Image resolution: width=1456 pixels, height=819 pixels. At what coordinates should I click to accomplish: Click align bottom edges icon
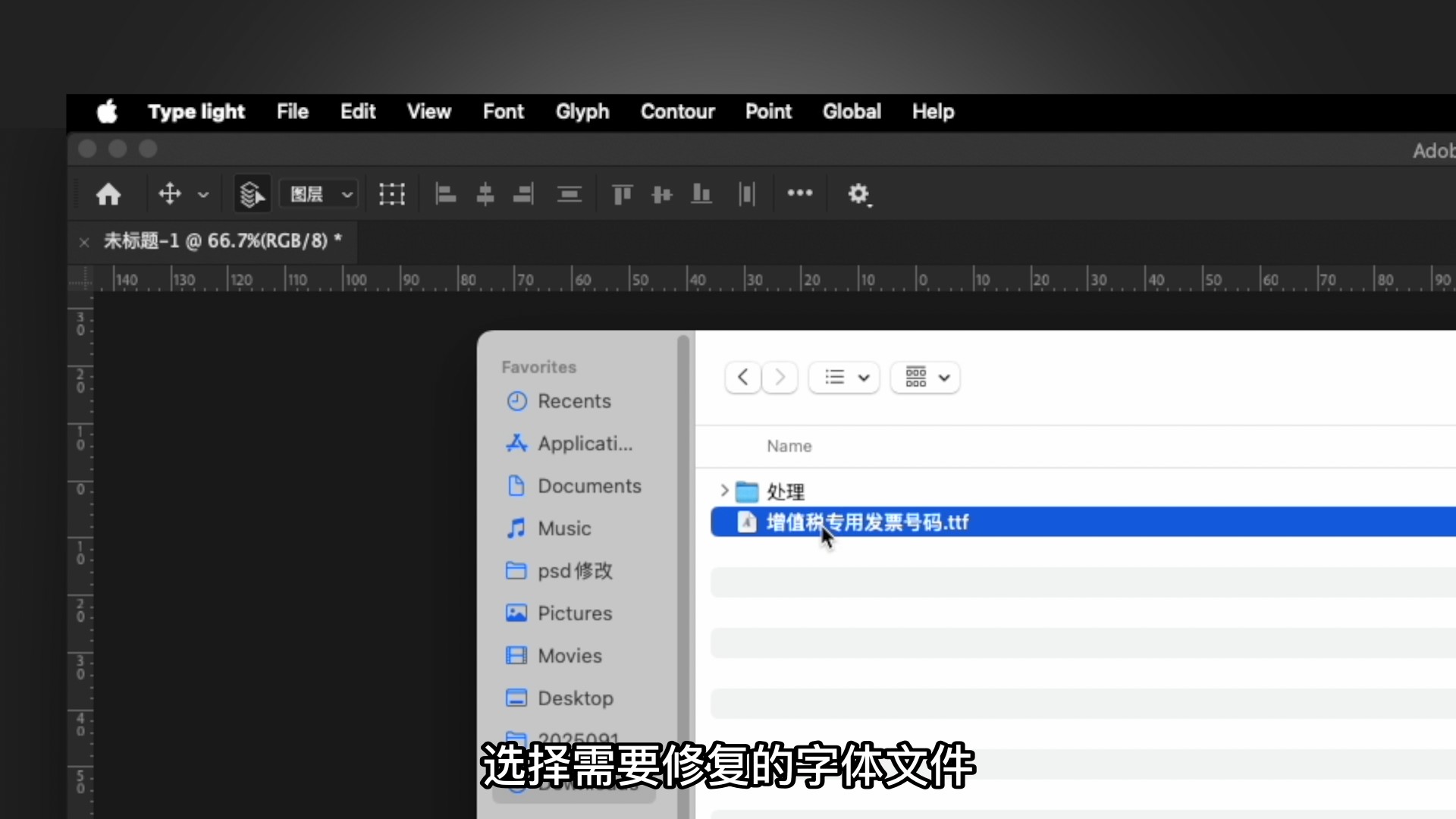(701, 195)
